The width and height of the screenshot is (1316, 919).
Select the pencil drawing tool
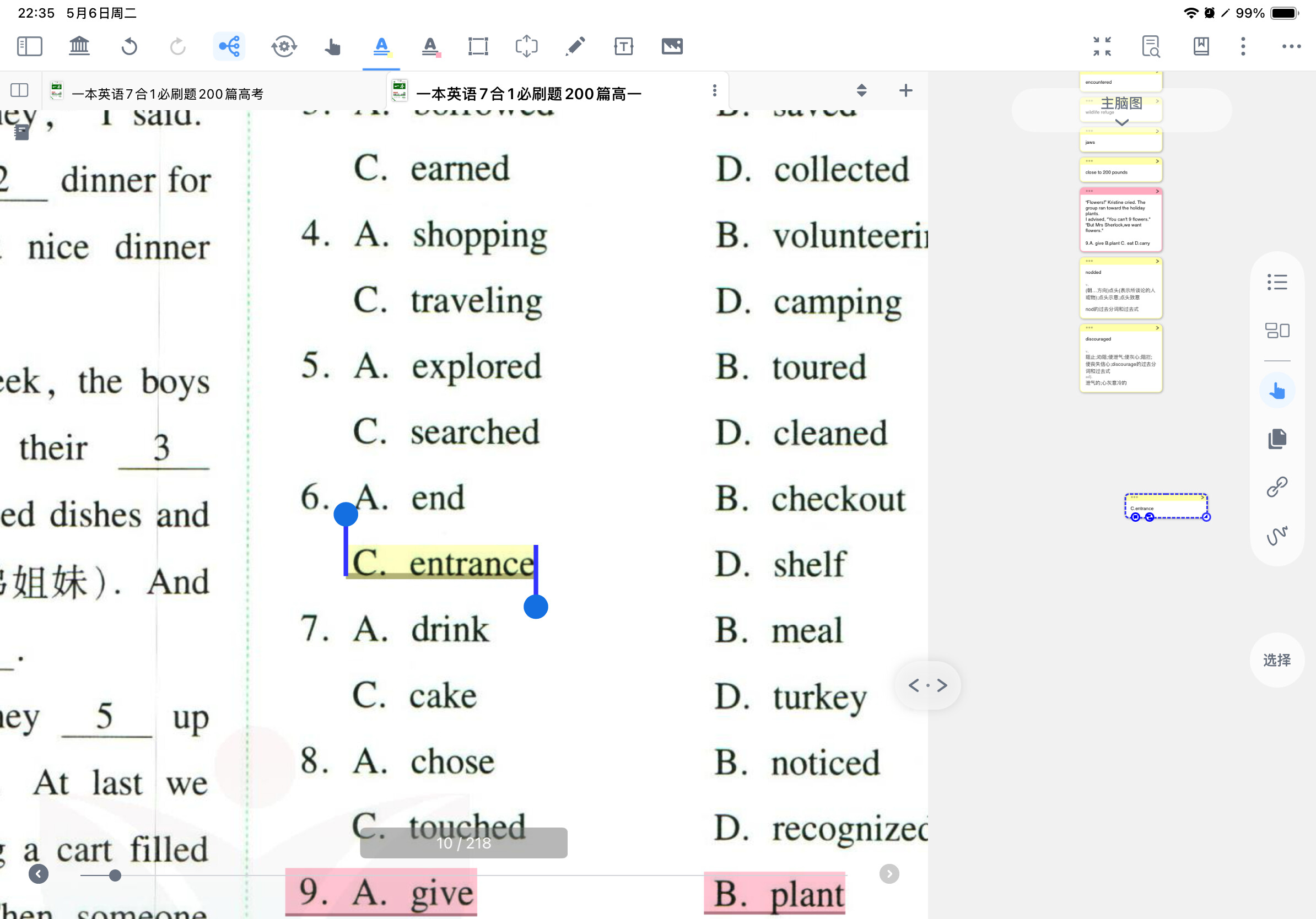click(575, 46)
